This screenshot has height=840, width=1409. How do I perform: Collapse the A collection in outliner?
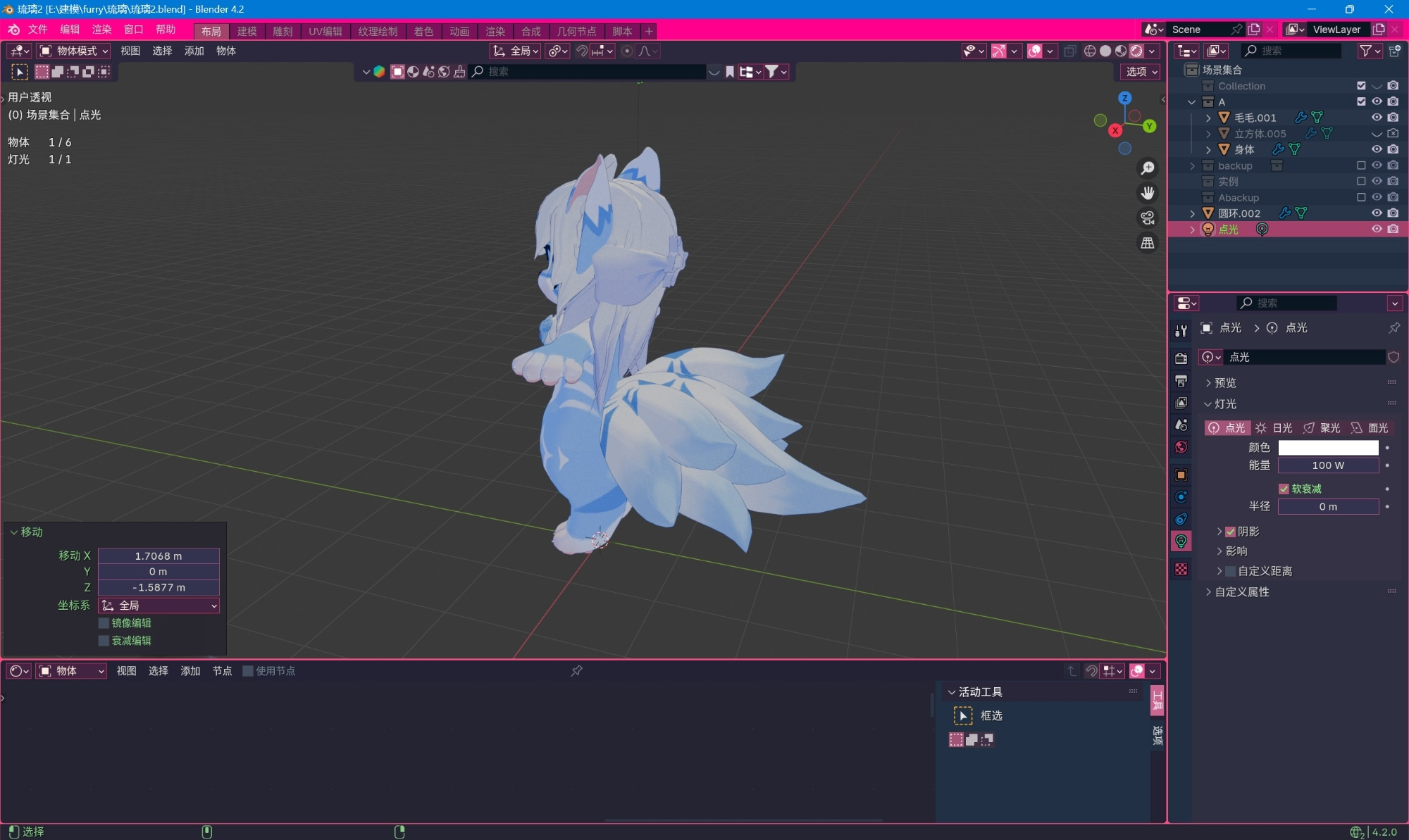pyautogui.click(x=1191, y=102)
